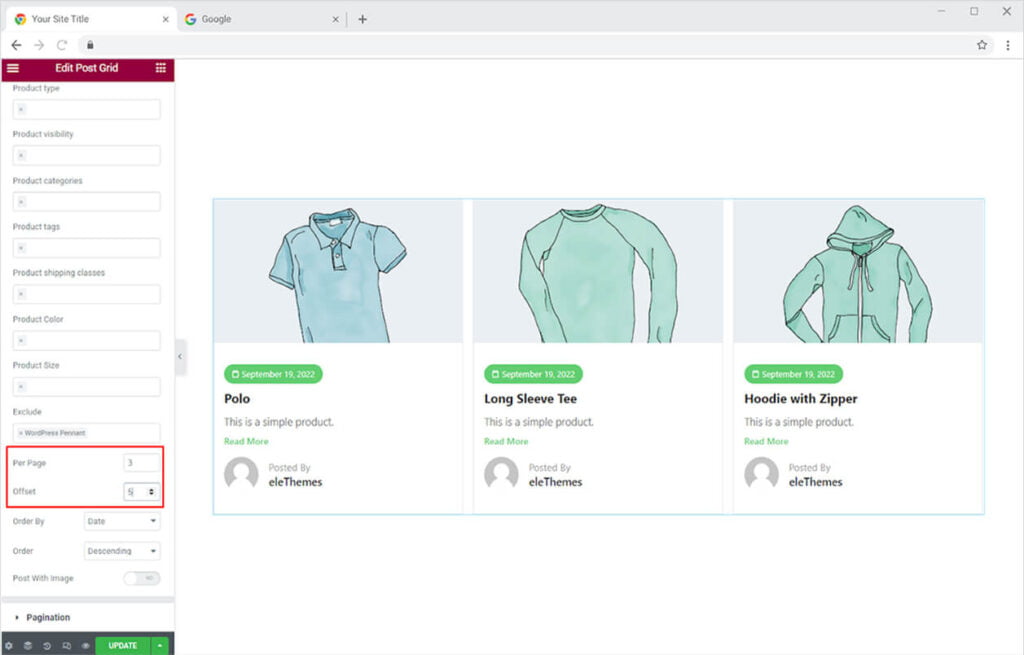The height and width of the screenshot is (655, 1024).
Task: Open a new browser tab
Action: 362,19
